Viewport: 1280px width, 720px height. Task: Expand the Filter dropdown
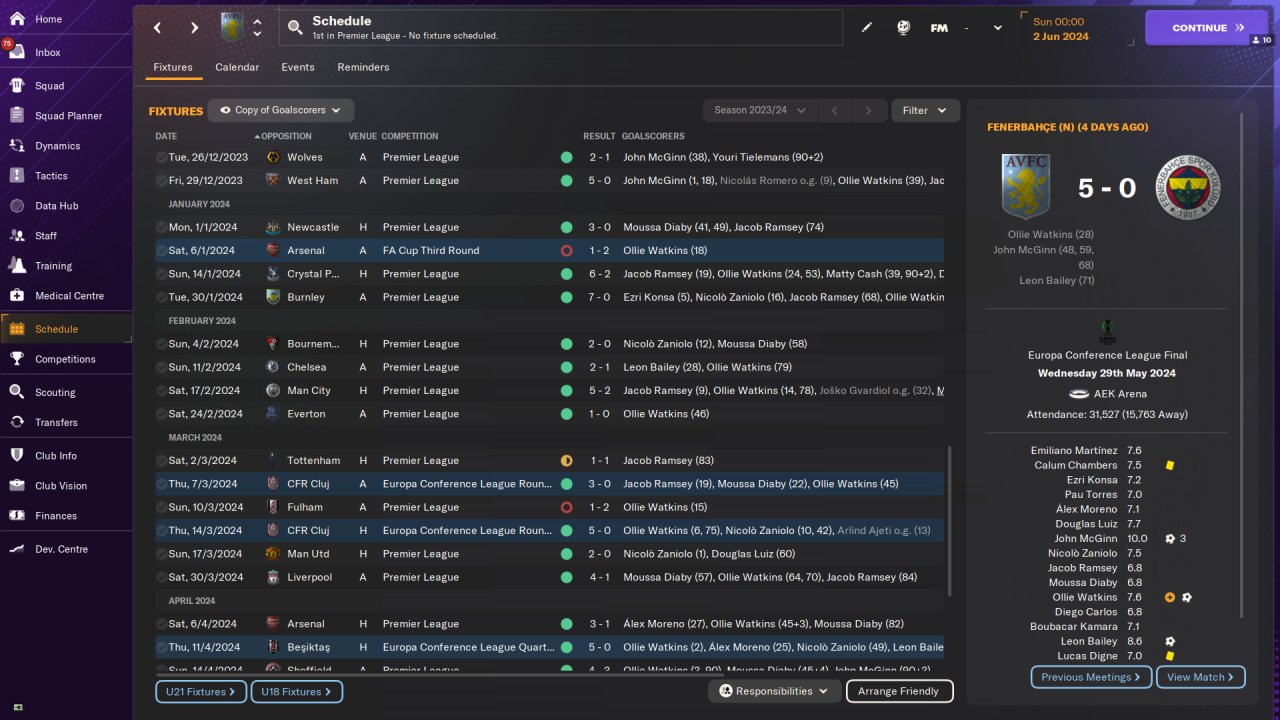coord(925,110)
